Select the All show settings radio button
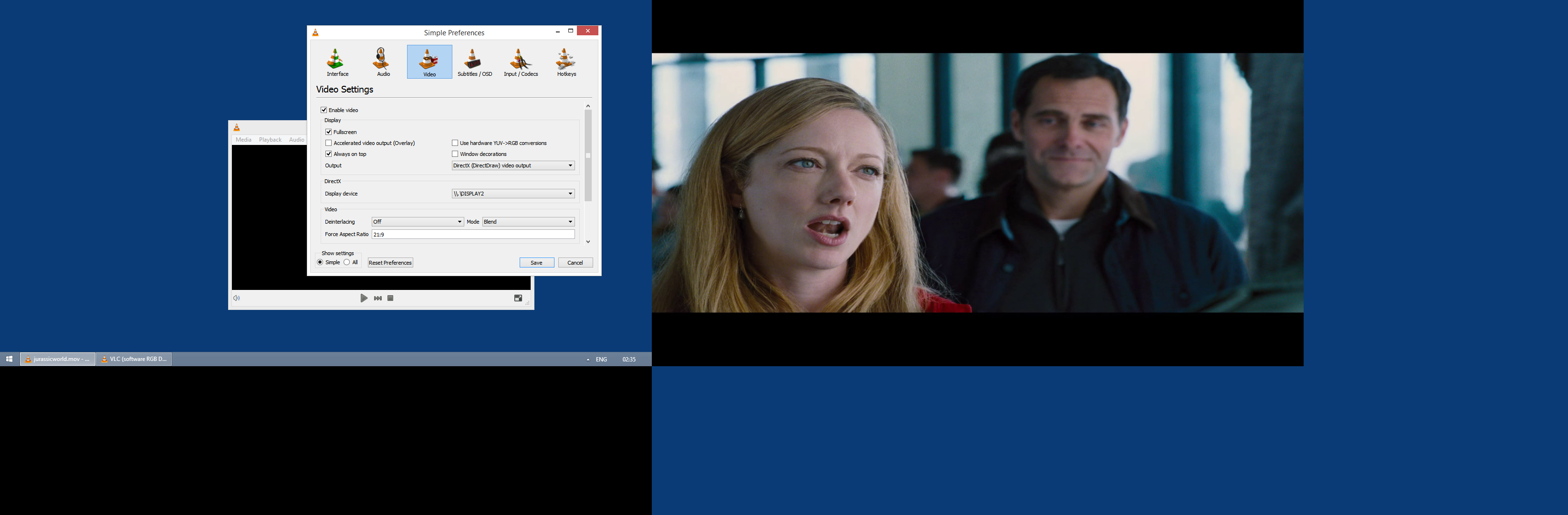Image resolution: width=1568 pixels, height=515 pixels. tap(347, 263)
